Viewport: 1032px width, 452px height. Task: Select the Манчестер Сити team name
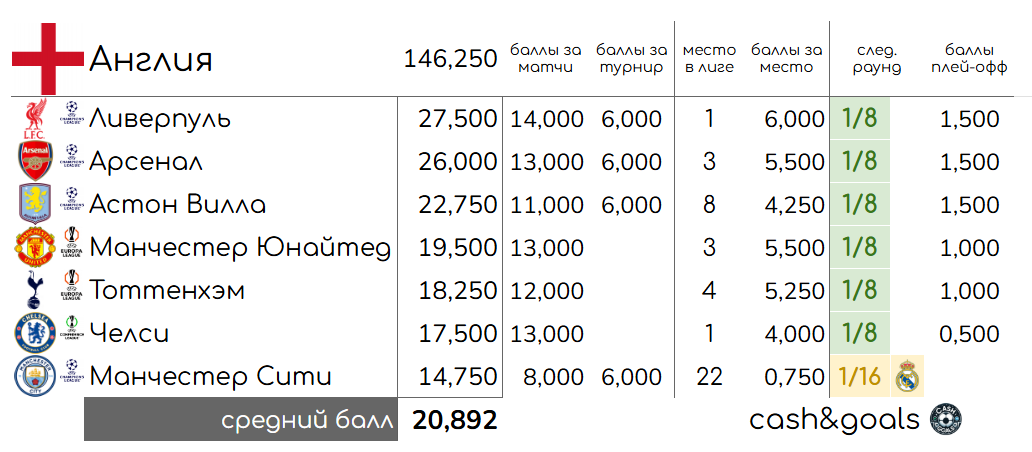(x=211, y=377)
